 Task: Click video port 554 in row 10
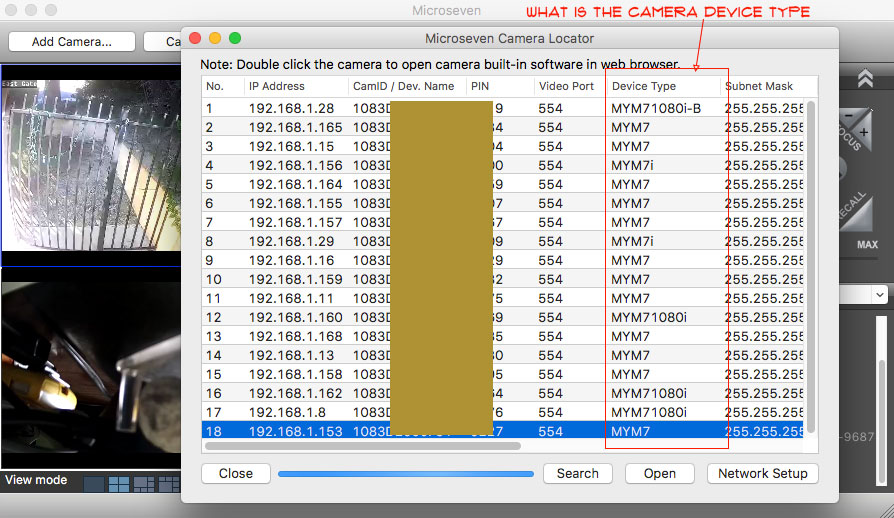pyautogui.click(x=550, y=279)
